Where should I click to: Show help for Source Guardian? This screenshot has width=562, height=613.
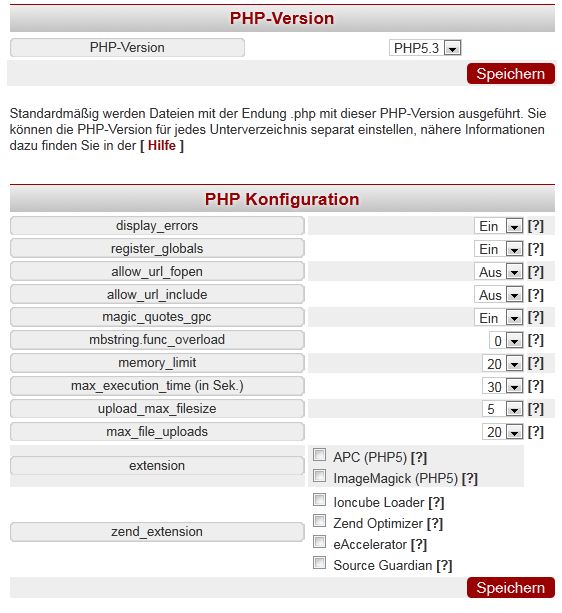[x=444, y=565]
